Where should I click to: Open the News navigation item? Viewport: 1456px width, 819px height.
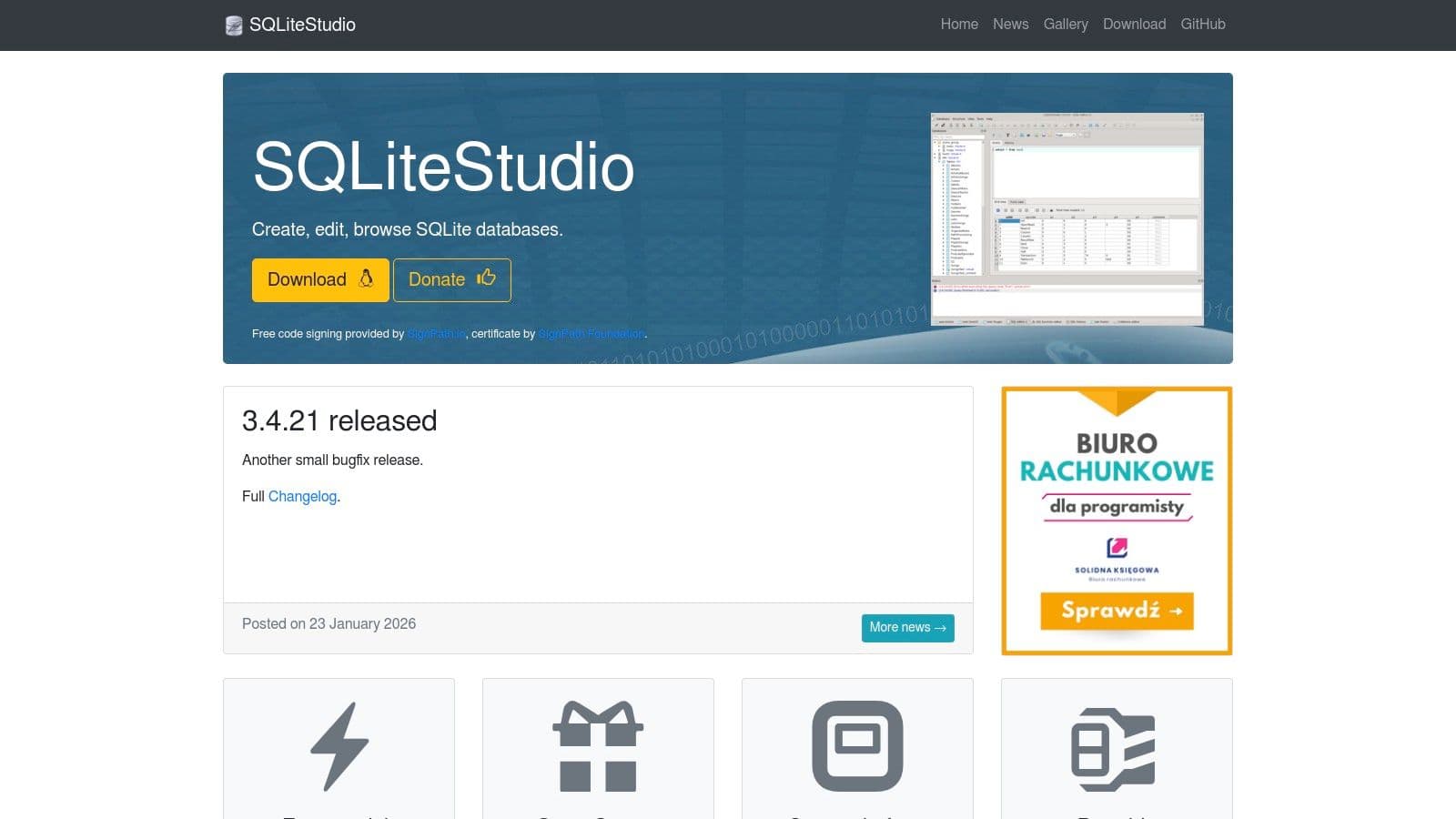1010,25
